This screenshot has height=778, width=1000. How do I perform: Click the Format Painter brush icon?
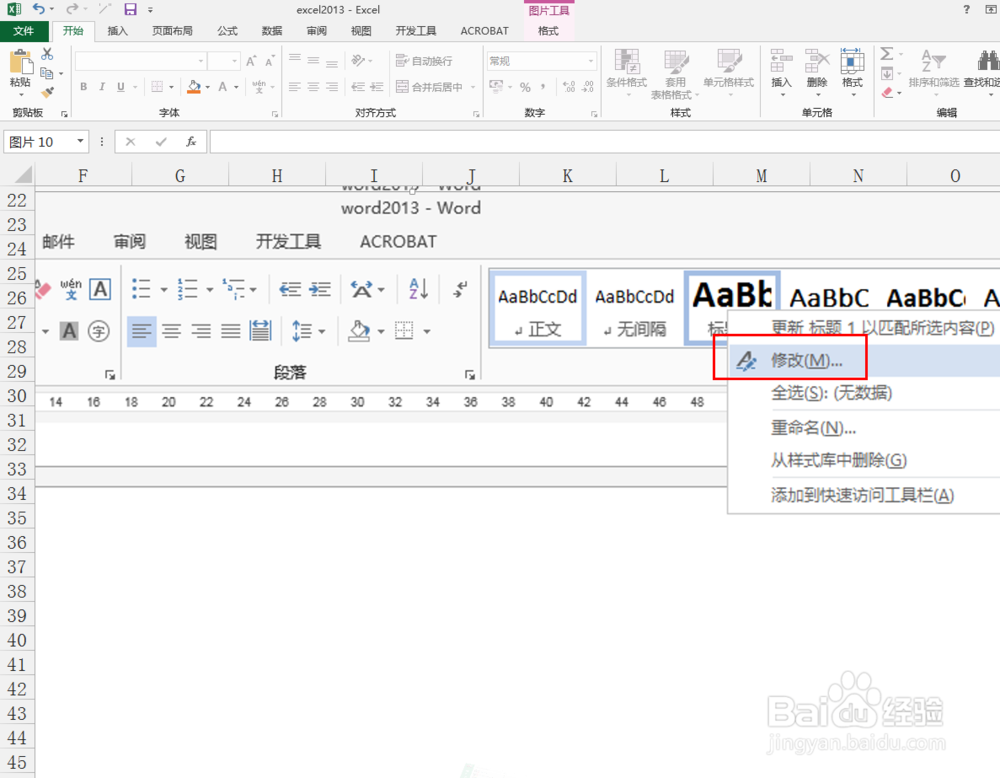coord(47,92)
